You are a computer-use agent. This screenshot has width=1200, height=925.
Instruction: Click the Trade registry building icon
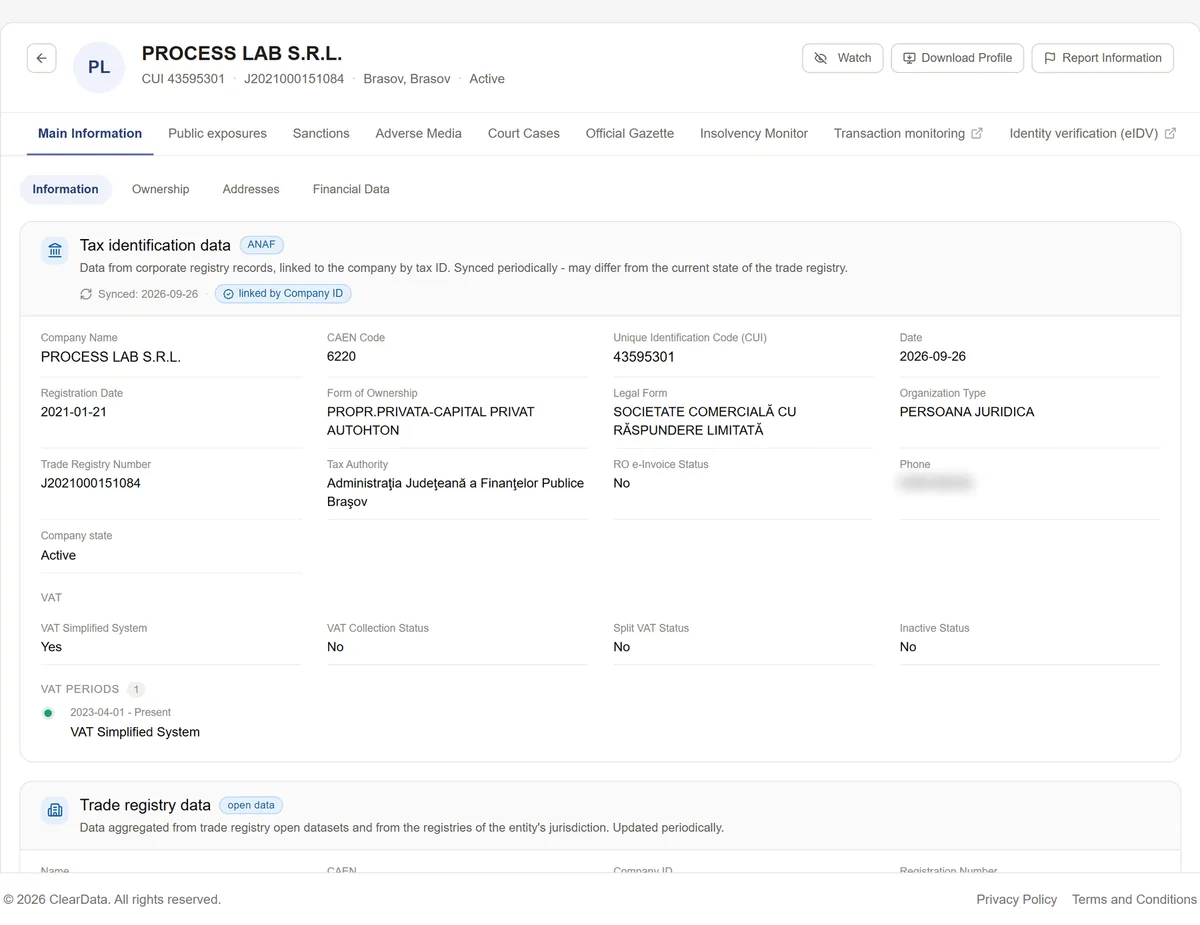55,810
